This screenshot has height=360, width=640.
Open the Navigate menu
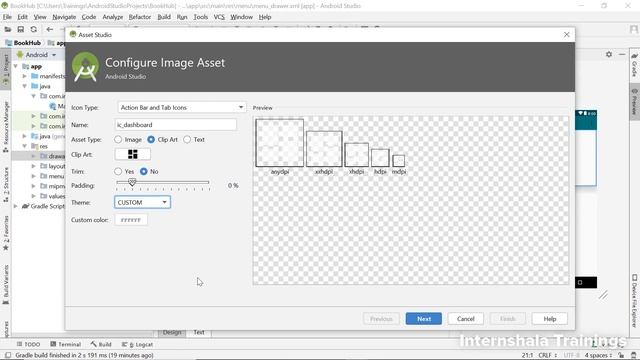(x=64, y=17)
